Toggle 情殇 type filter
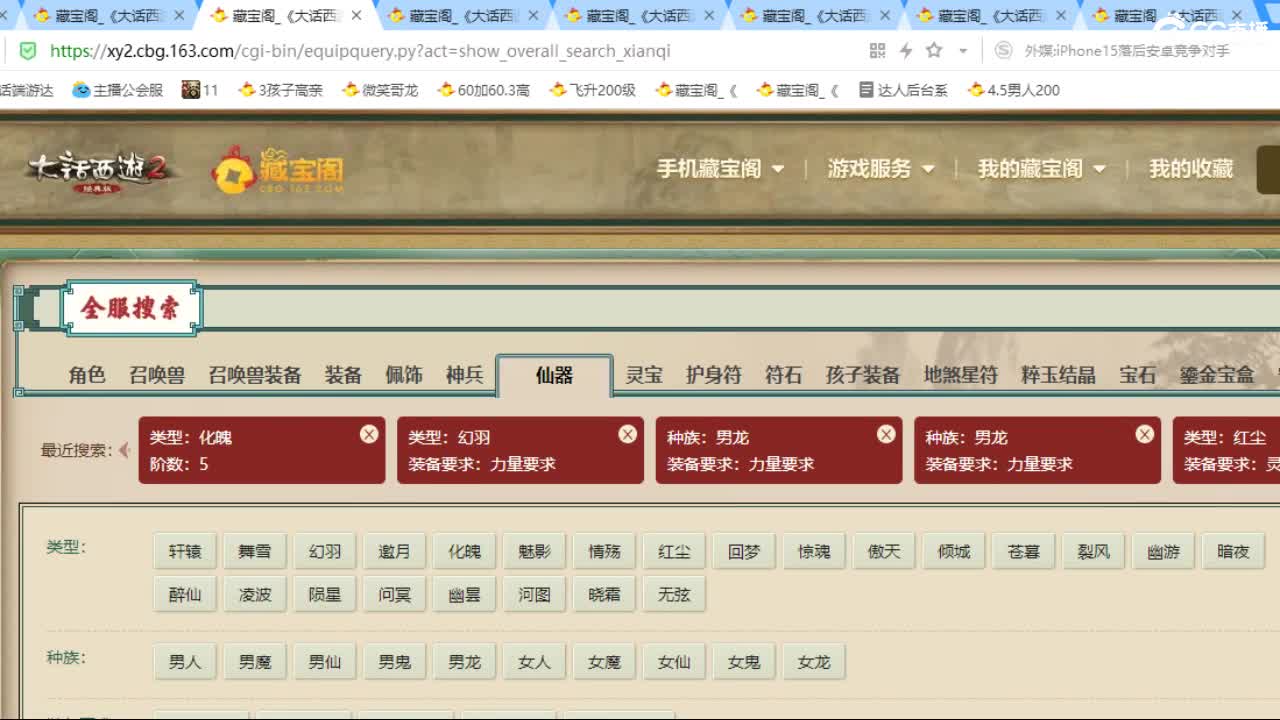1280x720 pixels. 605,551
